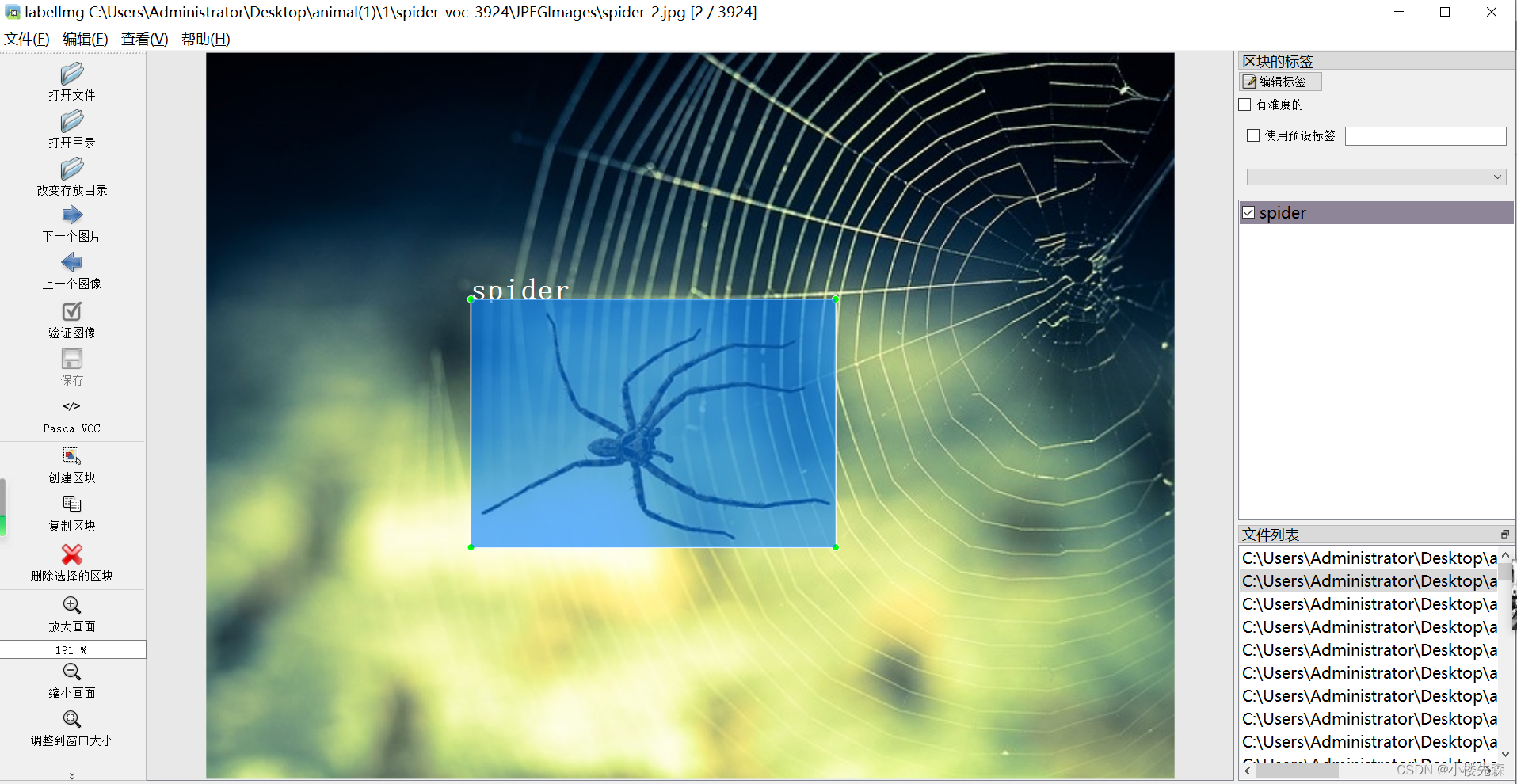Screen dimensions: 1517x784
Task: Expand toolbar overflow arrow at bottom
Action: click(72, 775)
